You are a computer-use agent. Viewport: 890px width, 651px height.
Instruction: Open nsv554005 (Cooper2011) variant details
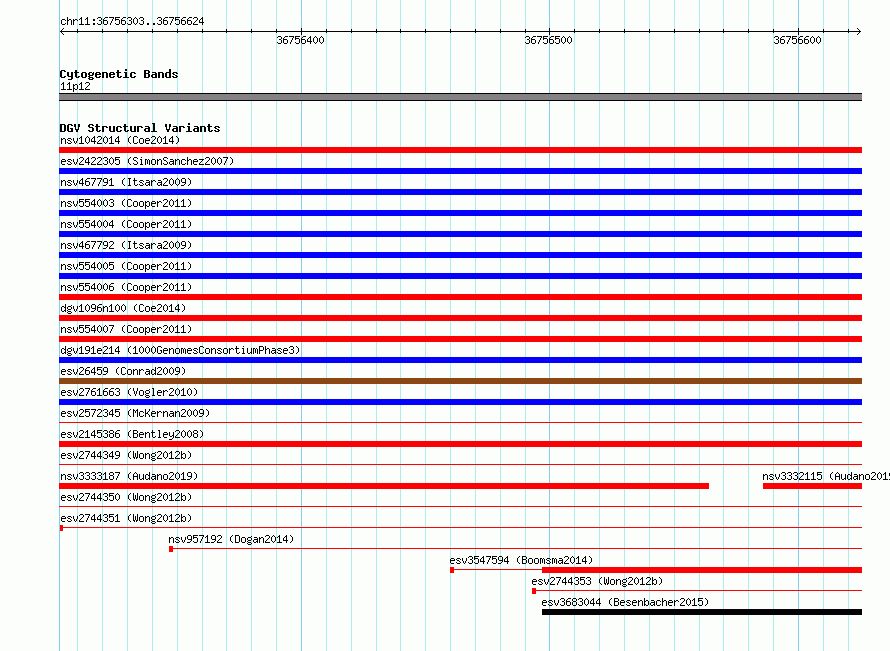coord(126,266)
